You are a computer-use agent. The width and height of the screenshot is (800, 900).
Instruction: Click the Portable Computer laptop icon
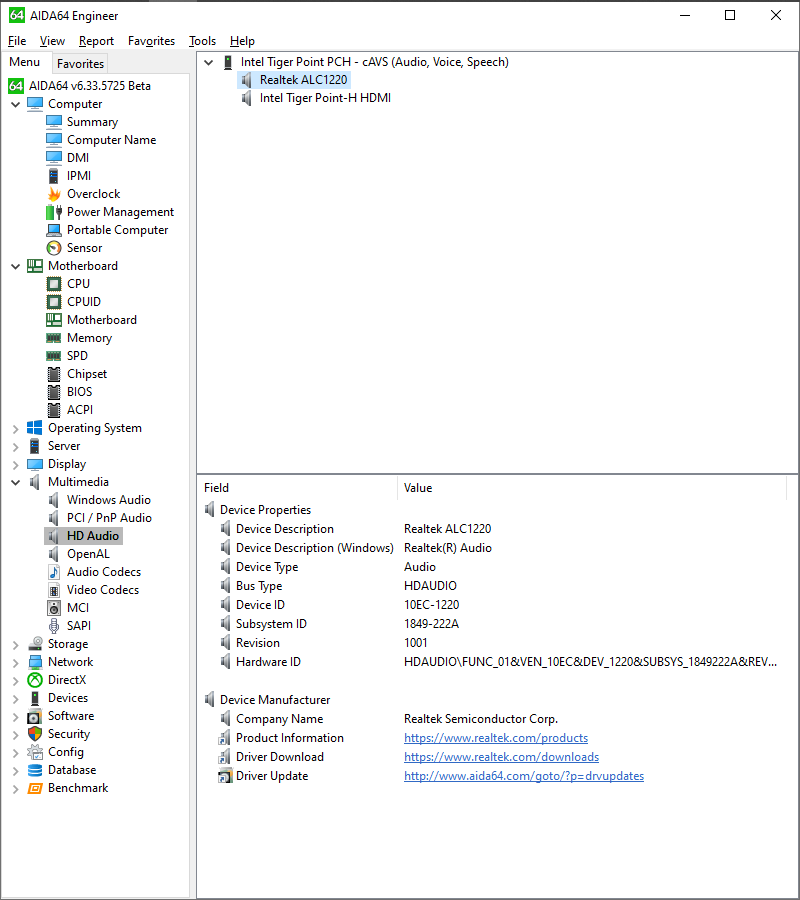pos(54,230)
